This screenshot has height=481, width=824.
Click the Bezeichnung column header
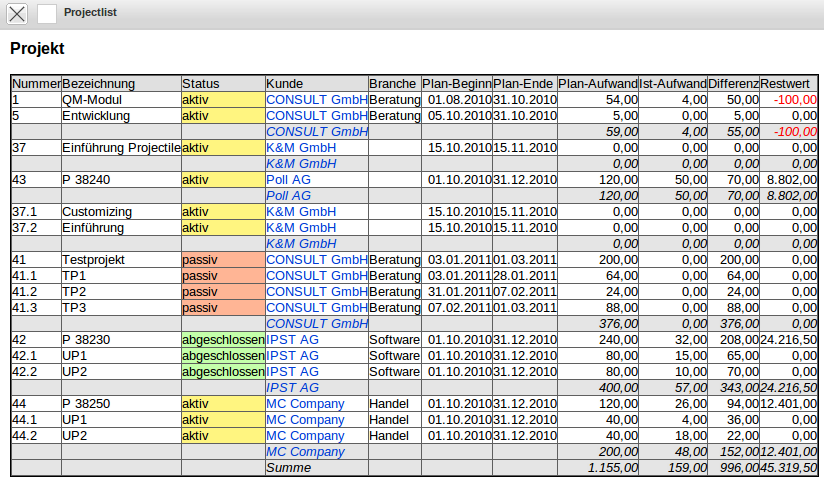click(x=98, y=84)
